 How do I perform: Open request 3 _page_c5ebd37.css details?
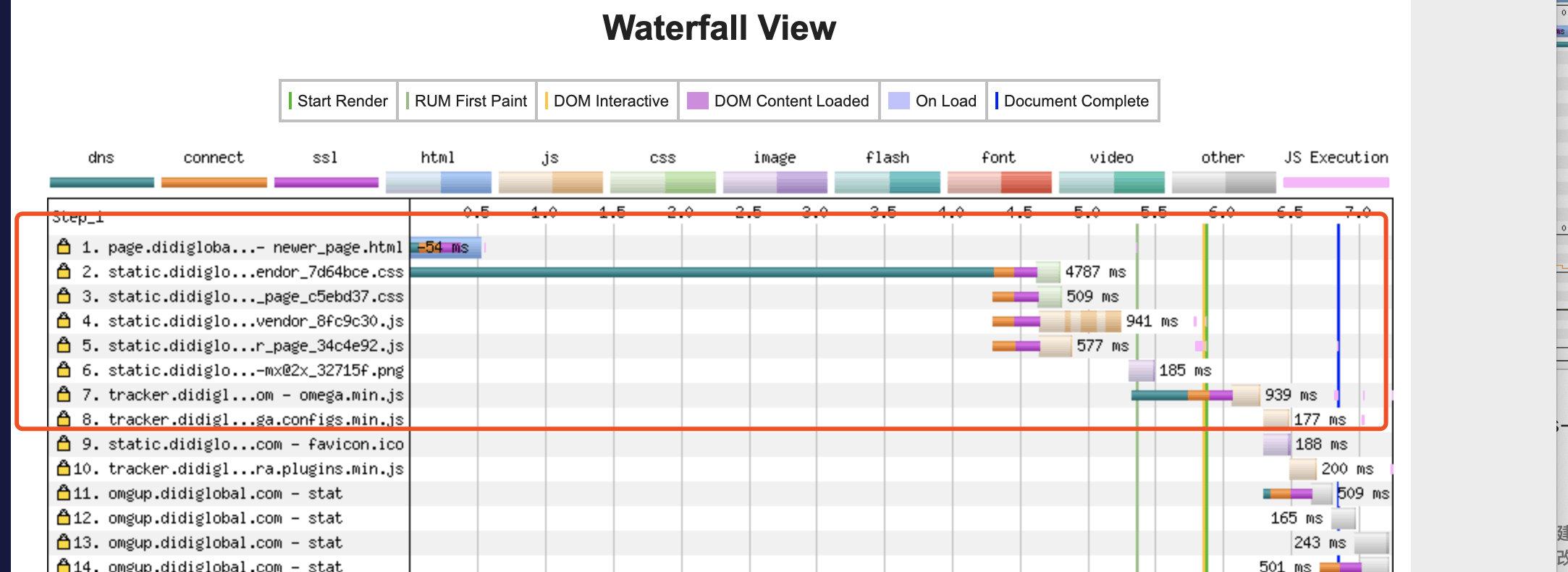242,297
